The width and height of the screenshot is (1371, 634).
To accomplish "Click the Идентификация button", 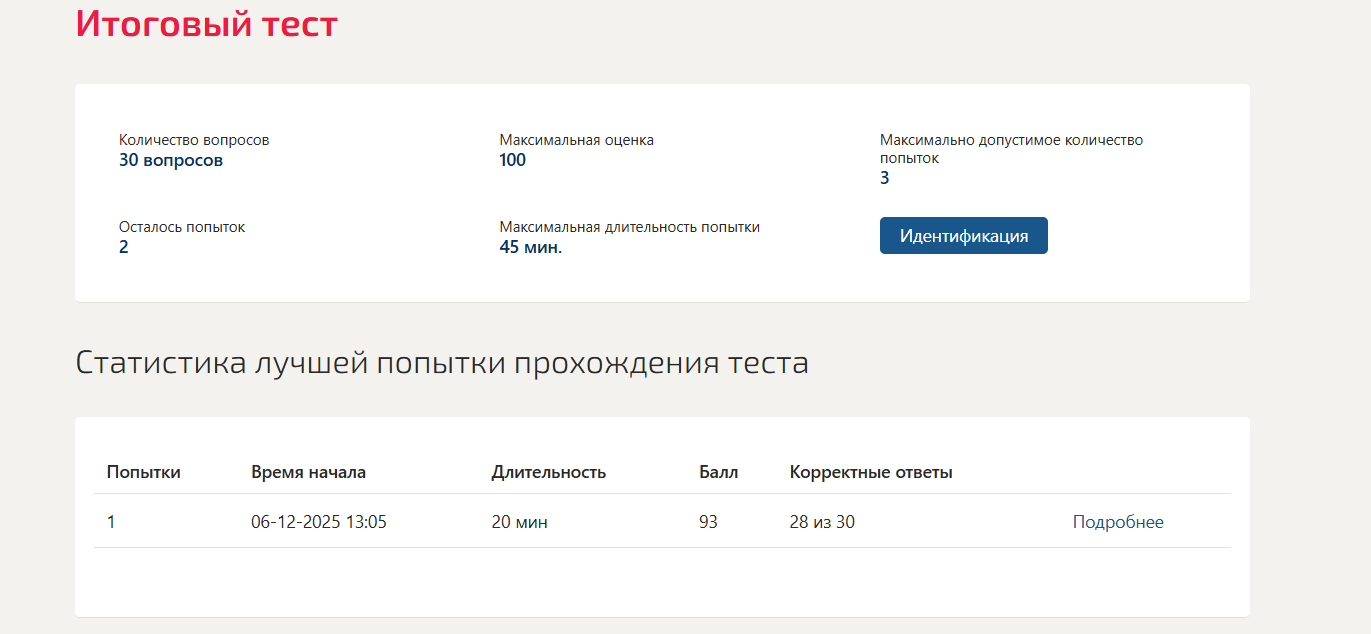I will tap(963, 236).
